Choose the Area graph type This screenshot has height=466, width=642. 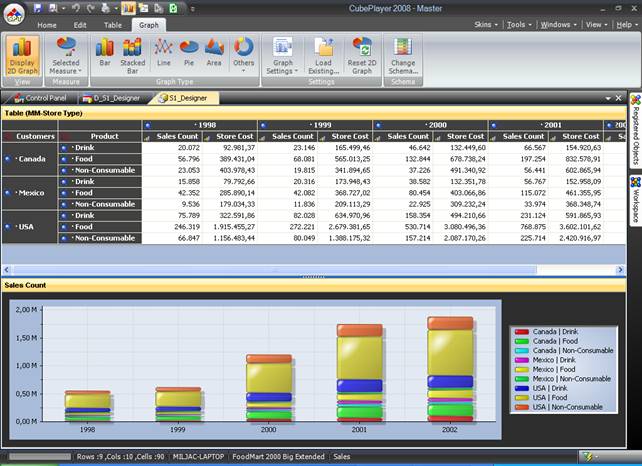[214, 52]
